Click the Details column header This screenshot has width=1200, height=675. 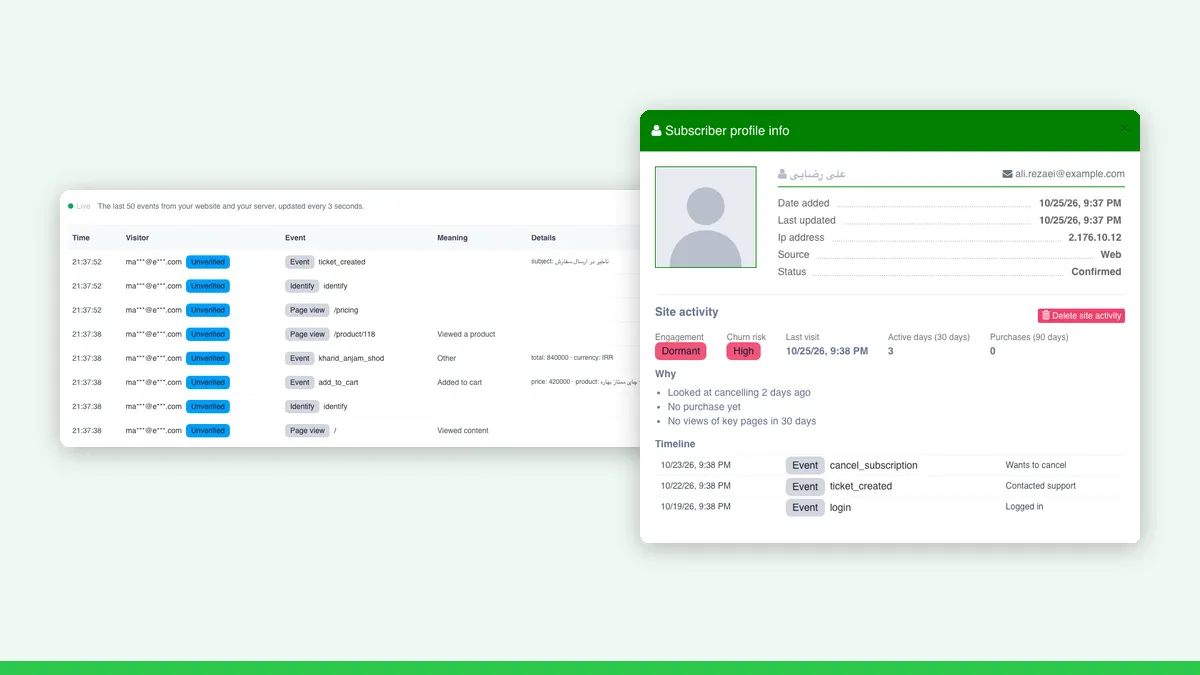tap(543, 238)
